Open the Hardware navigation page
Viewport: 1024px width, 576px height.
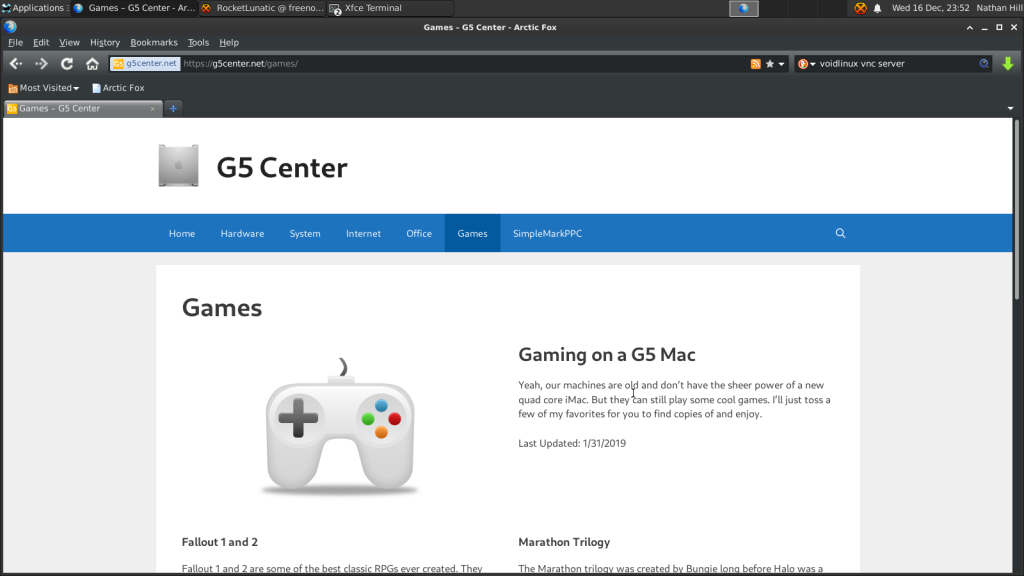pos(242,233)
